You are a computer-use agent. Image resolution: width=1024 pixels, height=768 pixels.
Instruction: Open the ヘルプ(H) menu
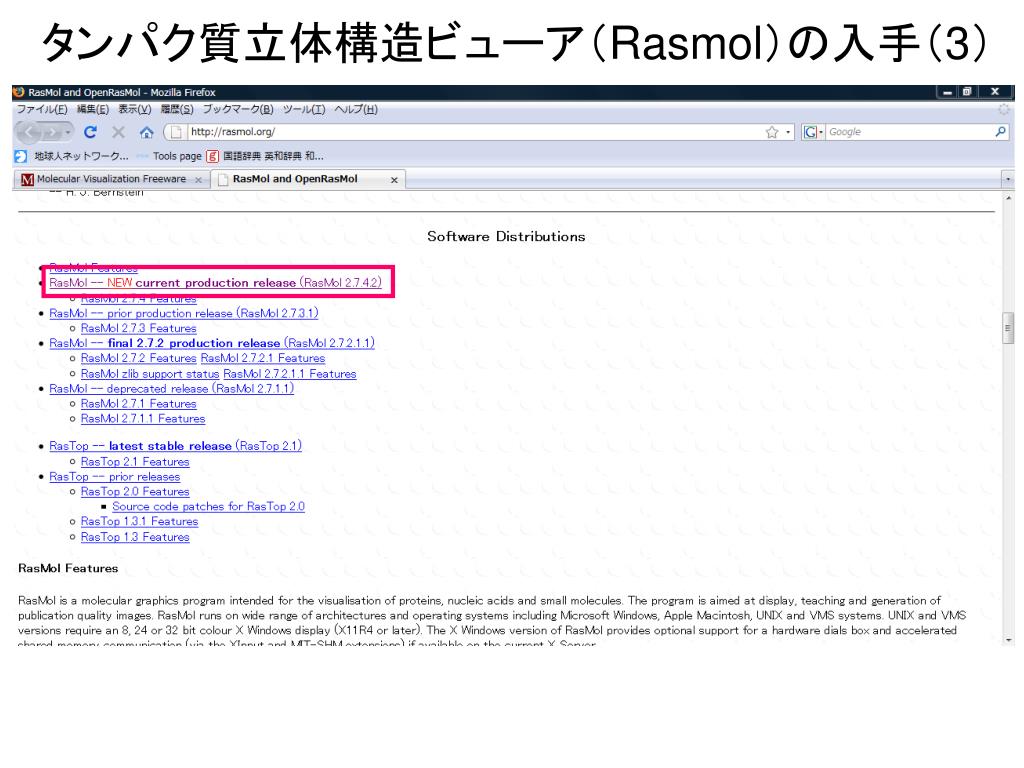click(x=356, y=109)
